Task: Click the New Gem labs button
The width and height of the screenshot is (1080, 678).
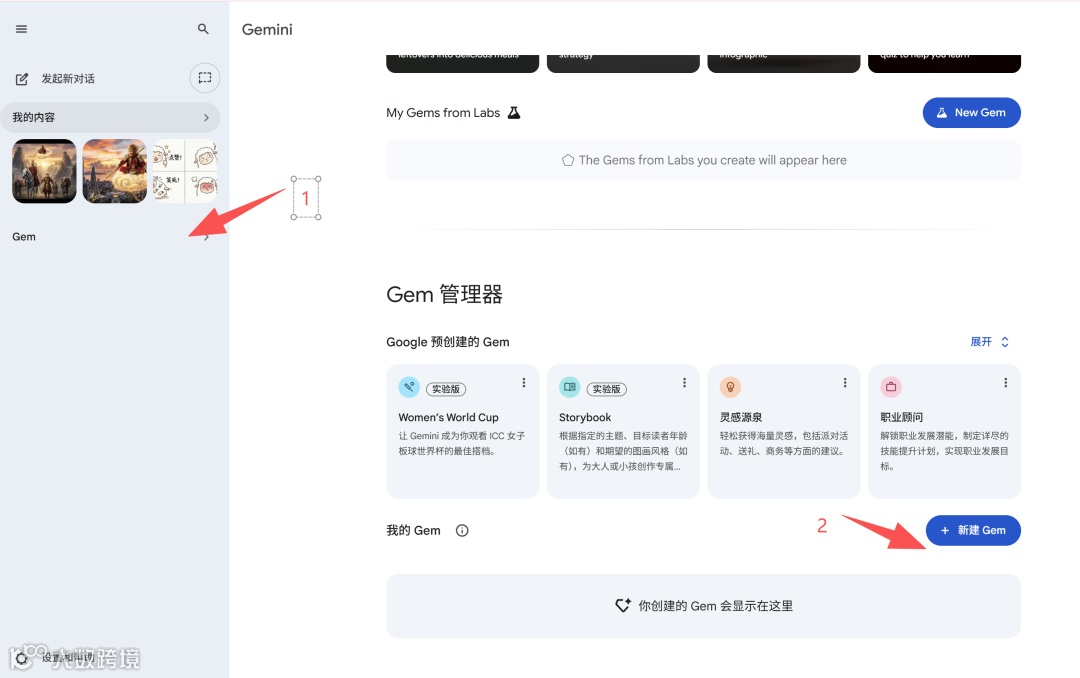Action: [x=971, y=112]
